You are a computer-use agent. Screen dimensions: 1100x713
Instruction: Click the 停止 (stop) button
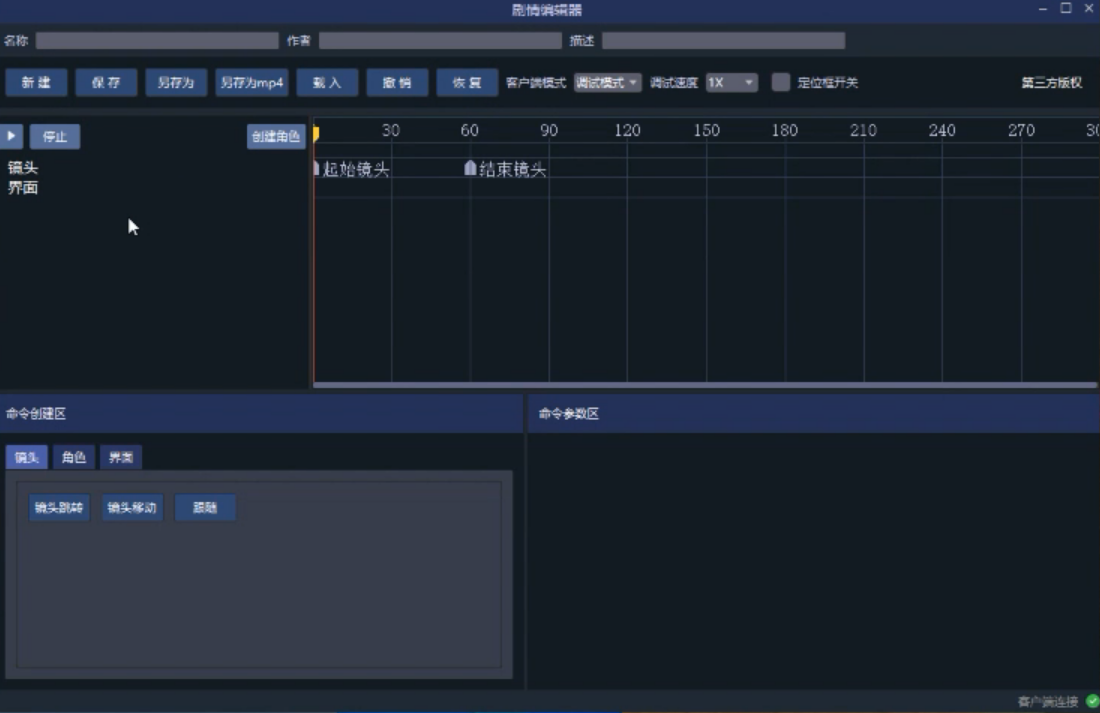pyautogui.click(x=54, y=137)
